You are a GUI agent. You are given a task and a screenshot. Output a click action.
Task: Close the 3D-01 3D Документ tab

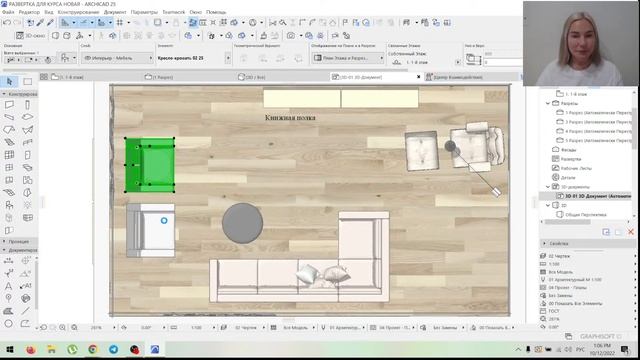pos(418,77)
